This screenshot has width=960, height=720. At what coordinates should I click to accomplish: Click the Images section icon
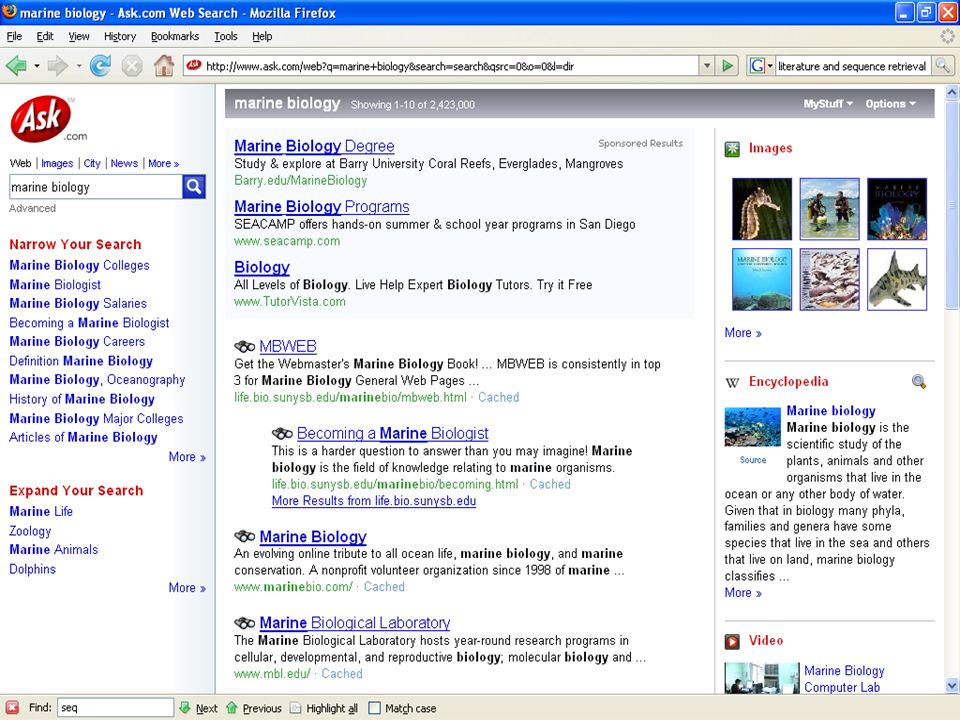coord(732,149)
